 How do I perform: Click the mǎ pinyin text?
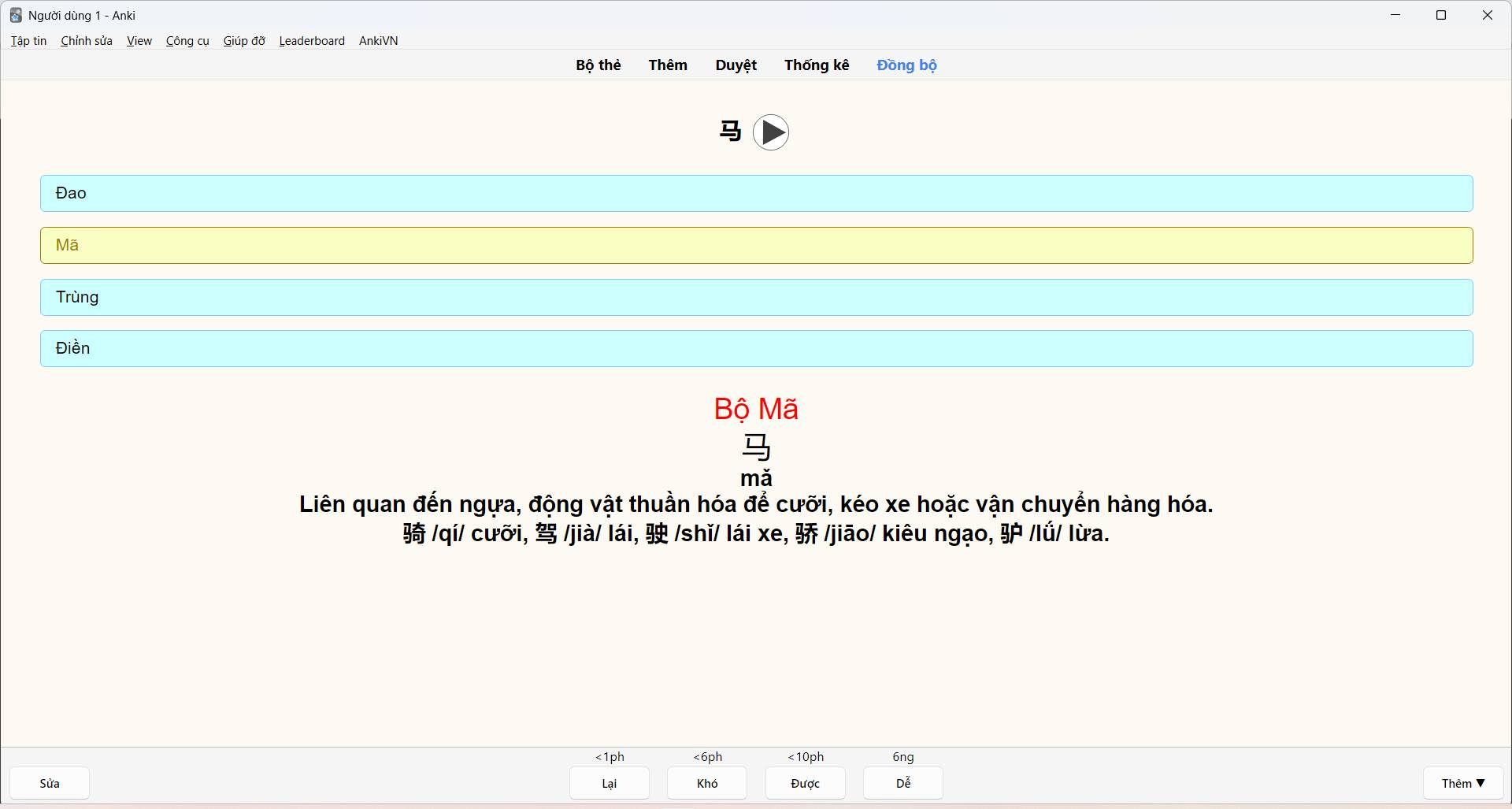[x=756, y=479]
